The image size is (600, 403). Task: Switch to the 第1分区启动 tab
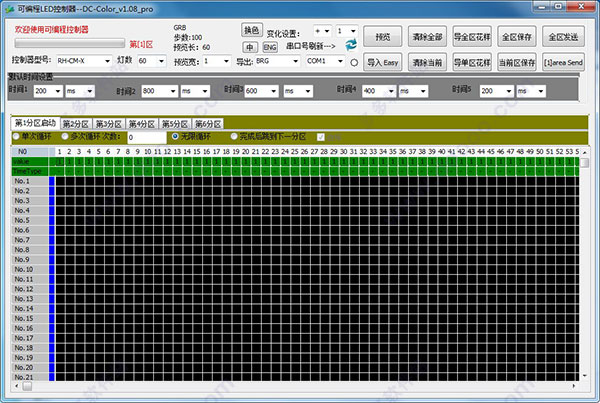(35, 123)
